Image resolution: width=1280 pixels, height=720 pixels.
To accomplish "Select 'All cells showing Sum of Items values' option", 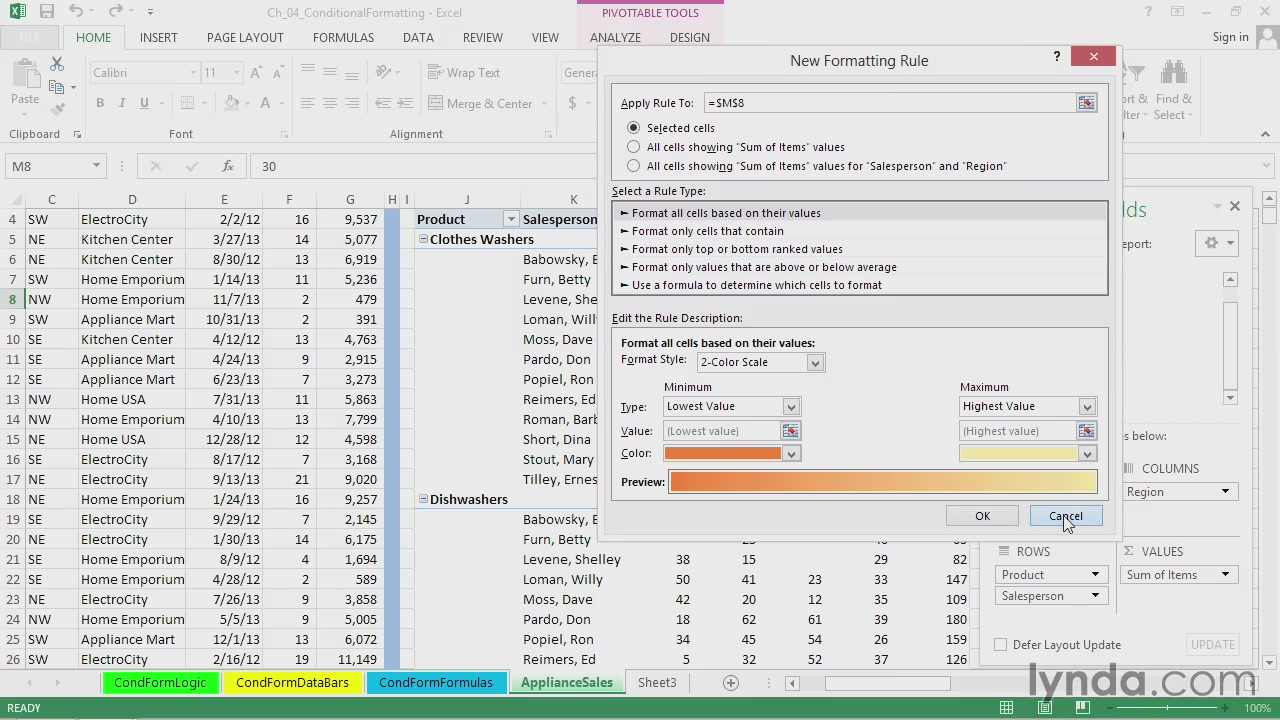I will pos(633,147).
